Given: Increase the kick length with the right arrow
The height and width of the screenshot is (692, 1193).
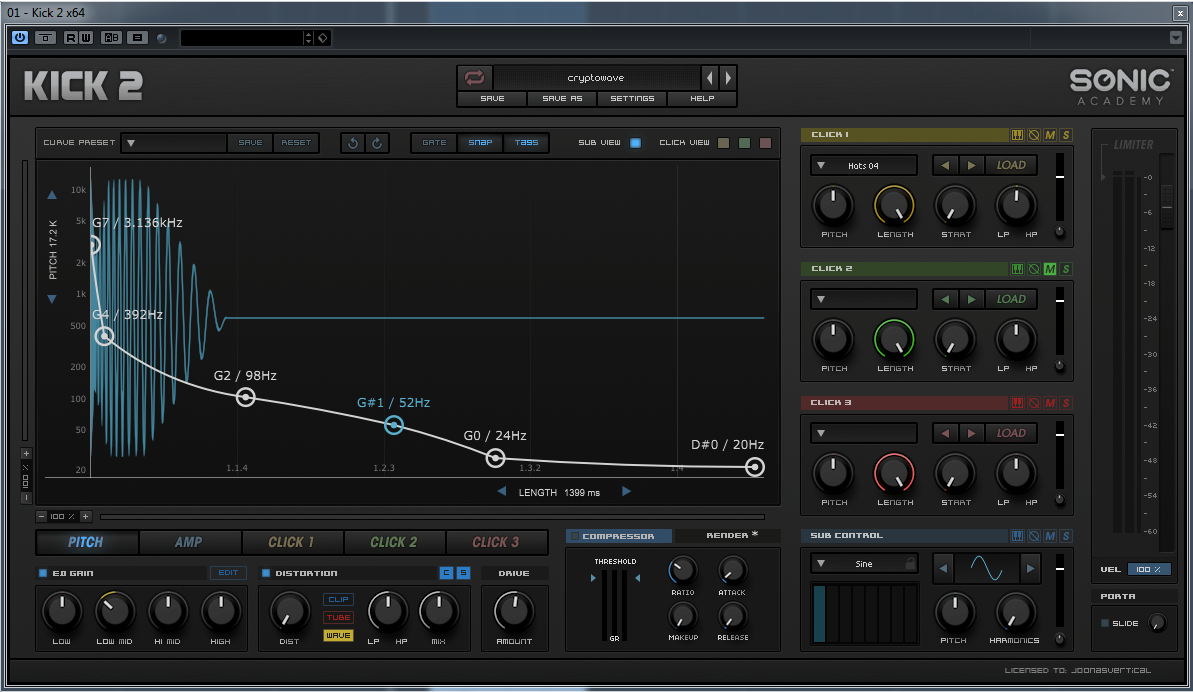Looking at the screenshot, I should point(626,491).
